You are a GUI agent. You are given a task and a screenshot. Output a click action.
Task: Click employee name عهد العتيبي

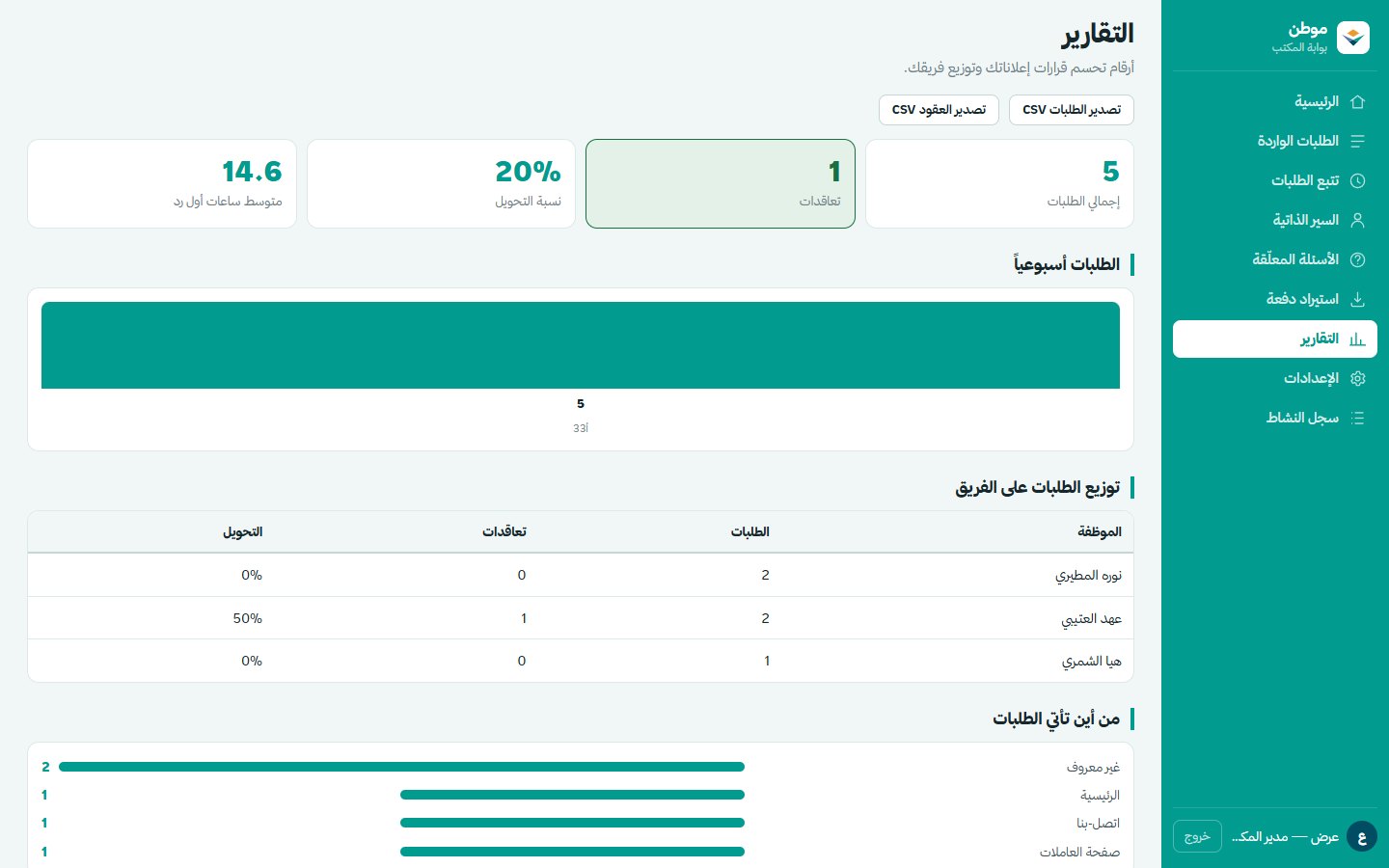[x=1091, y=618]
